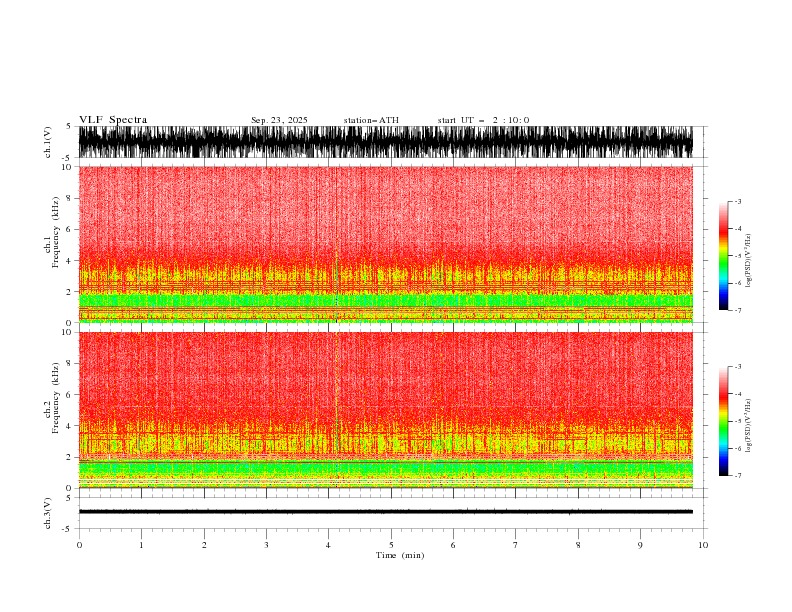792x612 pixels.
Task: Click the ch.1 'Frequency (kHz)' axis label
Action: point(55,232)
